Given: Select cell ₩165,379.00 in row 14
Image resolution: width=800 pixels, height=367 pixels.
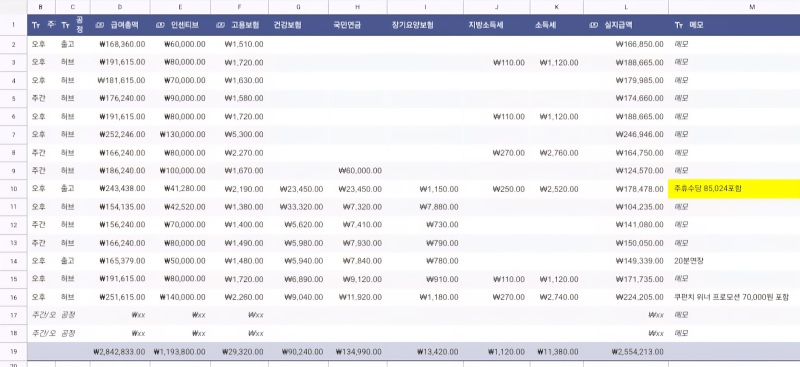Looking at the screenshot, I should pos(120,261).
